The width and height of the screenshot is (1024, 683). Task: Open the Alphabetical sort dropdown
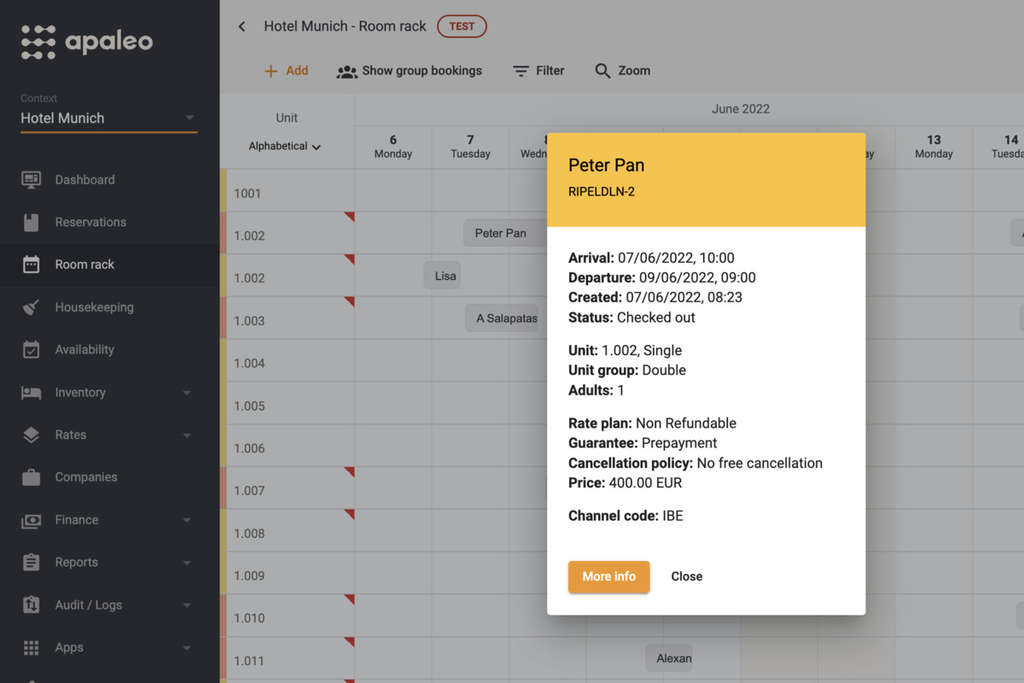[x=285, y=146]
